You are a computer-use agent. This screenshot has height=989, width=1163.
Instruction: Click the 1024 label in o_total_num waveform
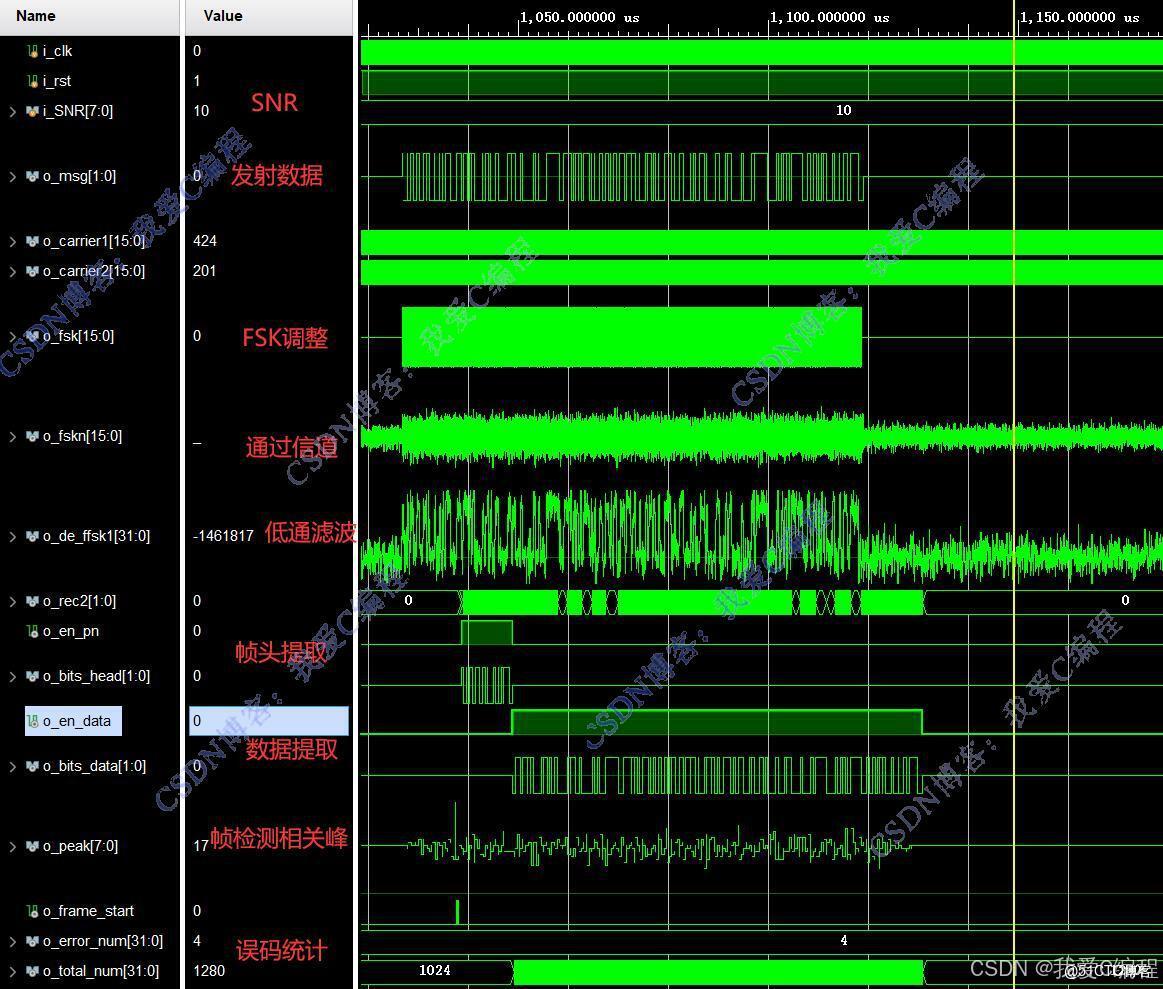(x=435, y=970)
